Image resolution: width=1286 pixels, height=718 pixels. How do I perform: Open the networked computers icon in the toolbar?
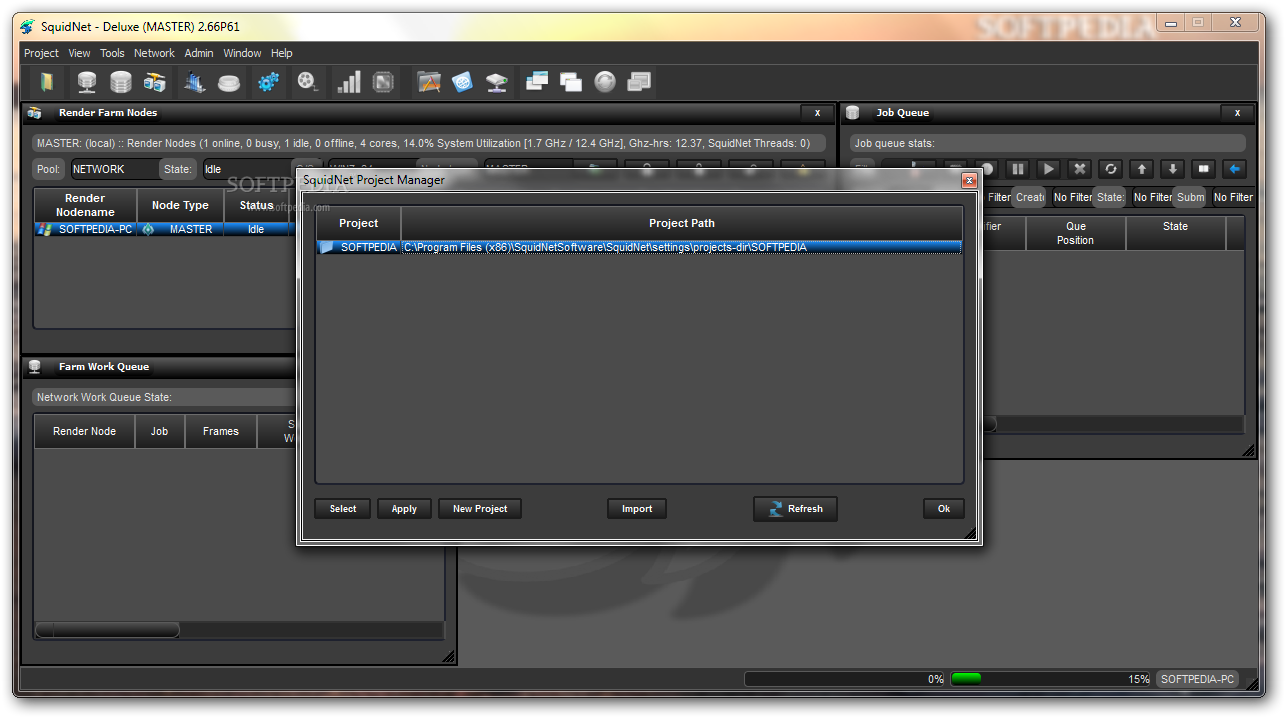(155, 82)
